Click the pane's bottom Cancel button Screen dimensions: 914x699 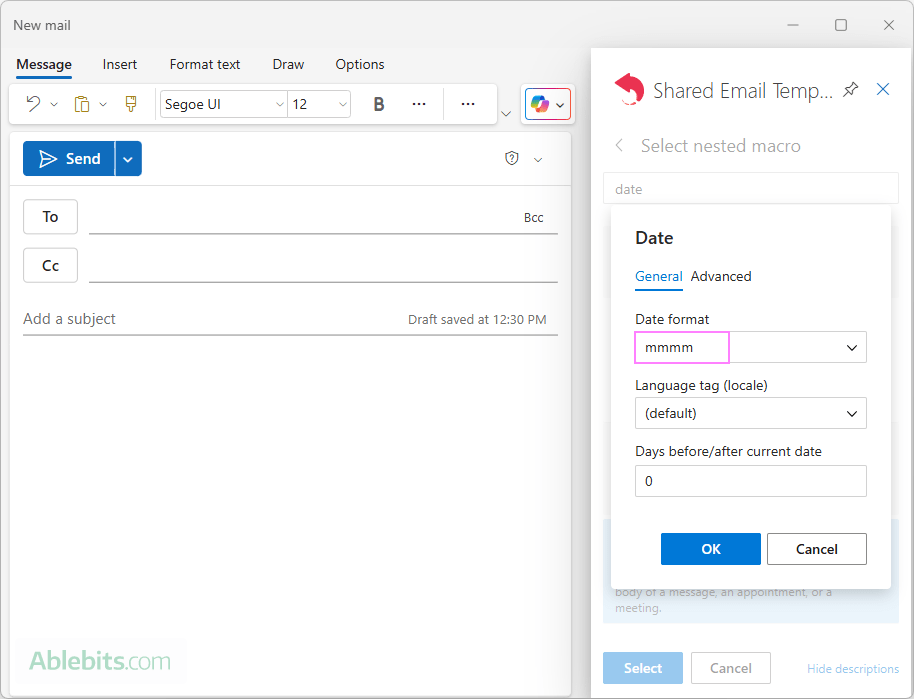tap(731, 668)
